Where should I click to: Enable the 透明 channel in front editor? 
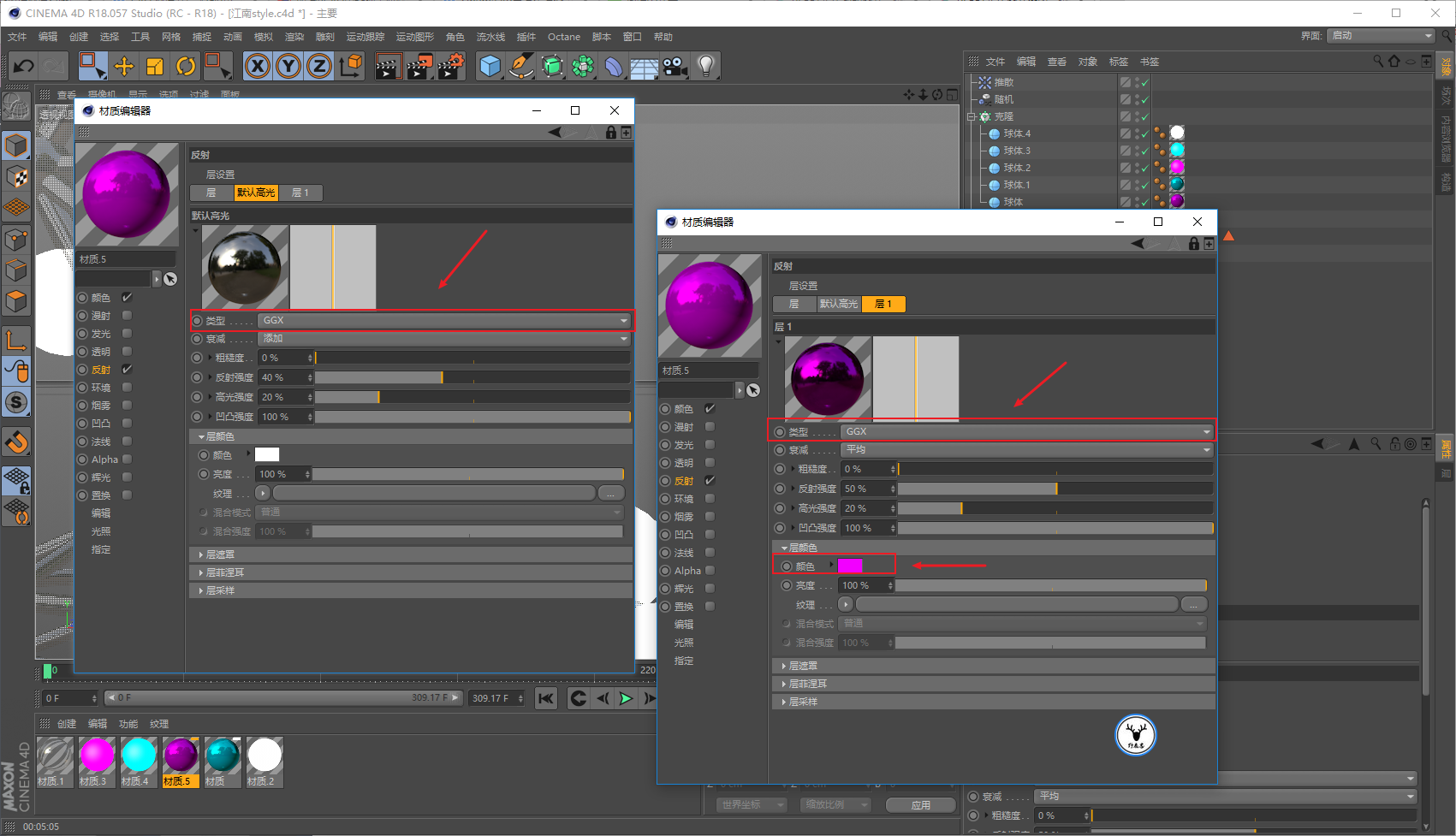(x=710, y=463)
